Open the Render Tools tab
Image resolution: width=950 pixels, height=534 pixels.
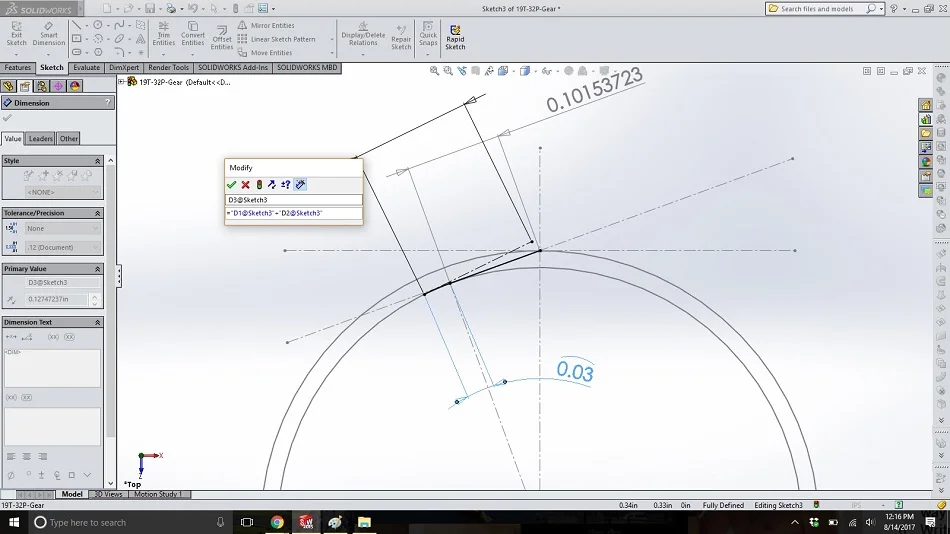click(168, 68)
